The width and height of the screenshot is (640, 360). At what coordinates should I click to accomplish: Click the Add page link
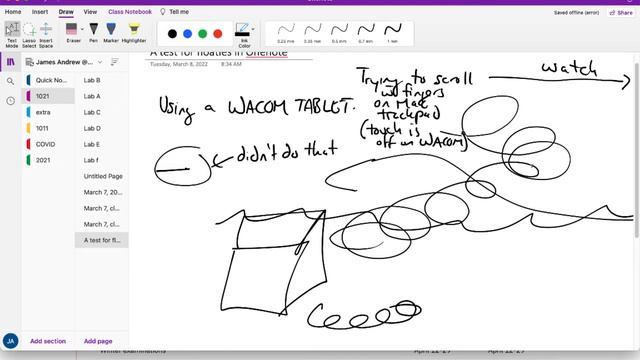(x=98, y=341)
